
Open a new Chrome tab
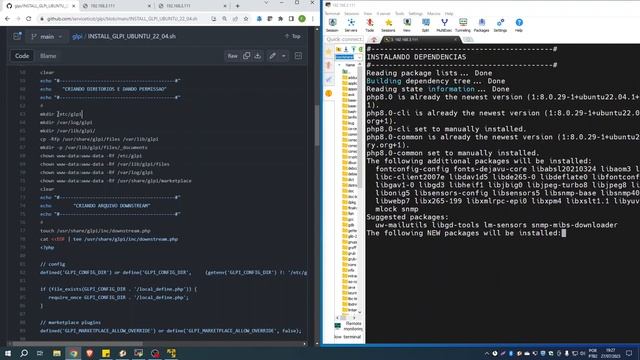(x=238, y=6)
